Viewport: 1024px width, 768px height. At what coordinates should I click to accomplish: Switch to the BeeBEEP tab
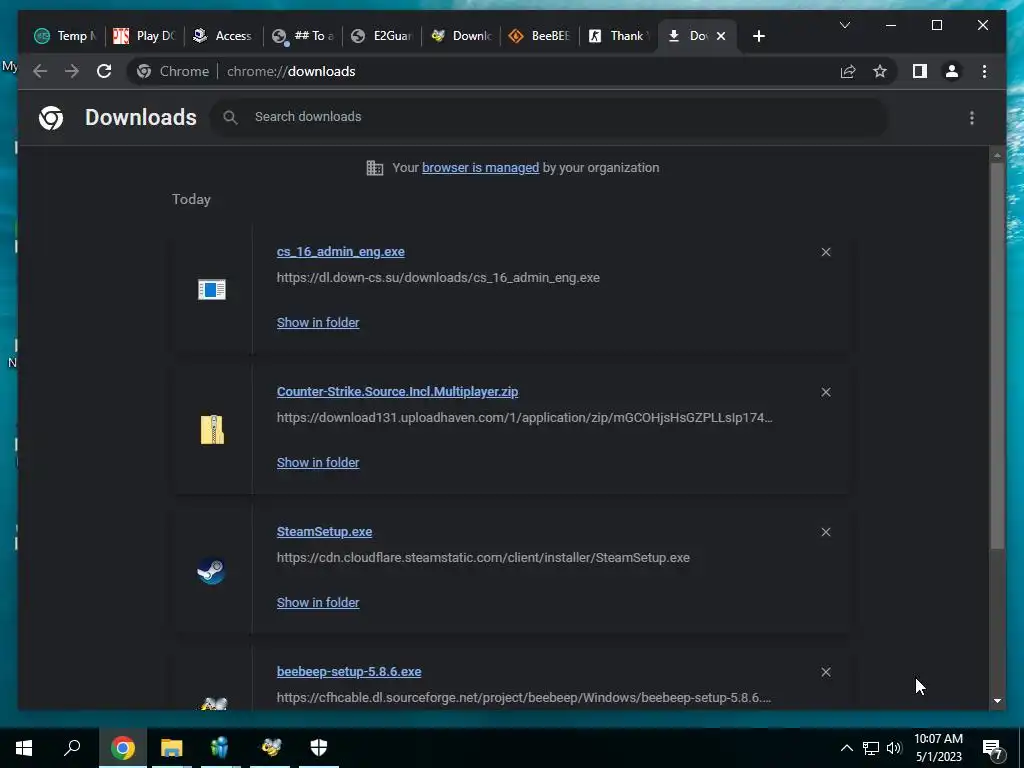[x=539, y=36]
